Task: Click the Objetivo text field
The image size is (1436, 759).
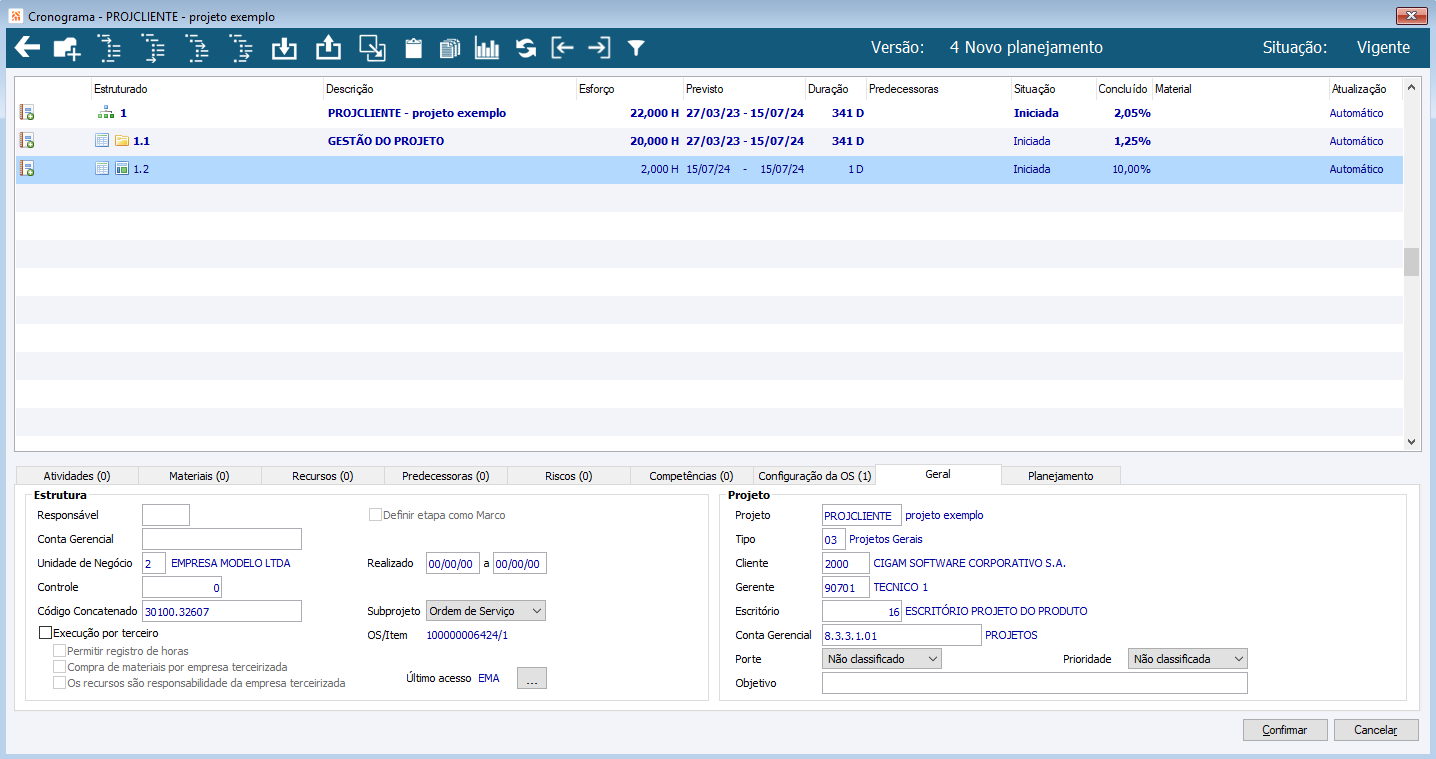Action: (x=1034, y=683)
